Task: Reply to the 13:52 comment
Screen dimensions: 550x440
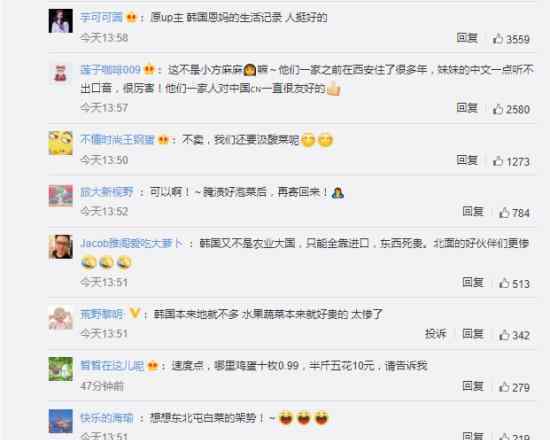Action: coord(473,211)
